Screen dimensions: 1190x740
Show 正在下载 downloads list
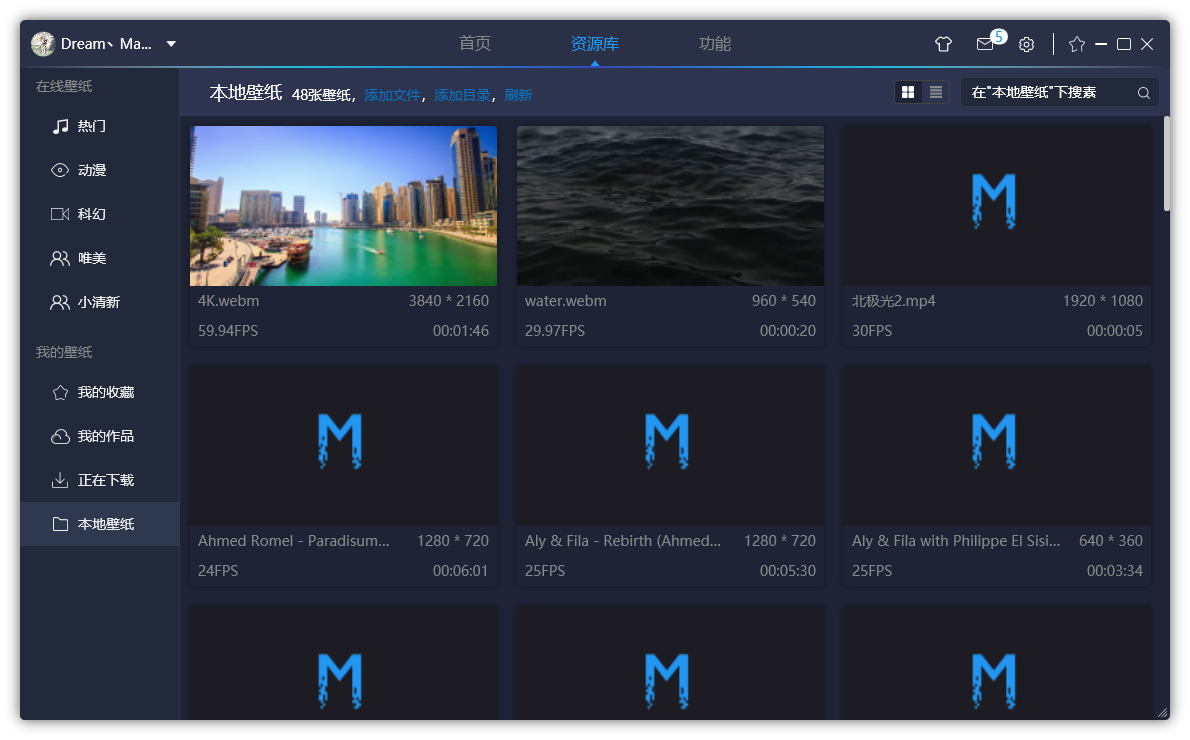tap(100, 480)
